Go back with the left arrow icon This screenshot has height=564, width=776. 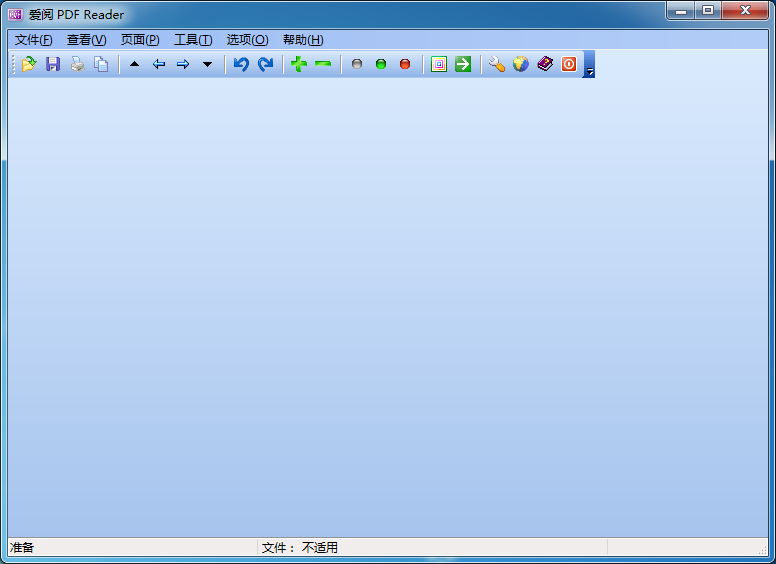pos(159,64)
